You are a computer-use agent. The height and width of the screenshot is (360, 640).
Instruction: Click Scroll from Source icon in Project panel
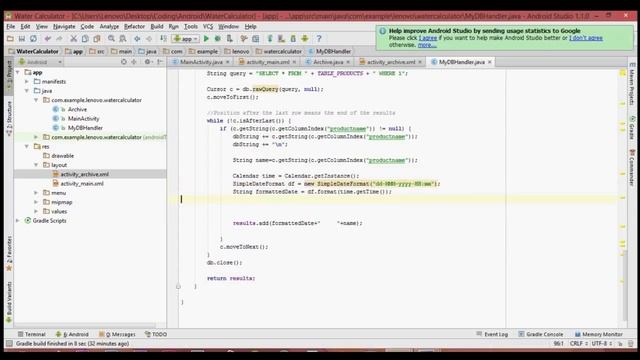tap(124, 62)
